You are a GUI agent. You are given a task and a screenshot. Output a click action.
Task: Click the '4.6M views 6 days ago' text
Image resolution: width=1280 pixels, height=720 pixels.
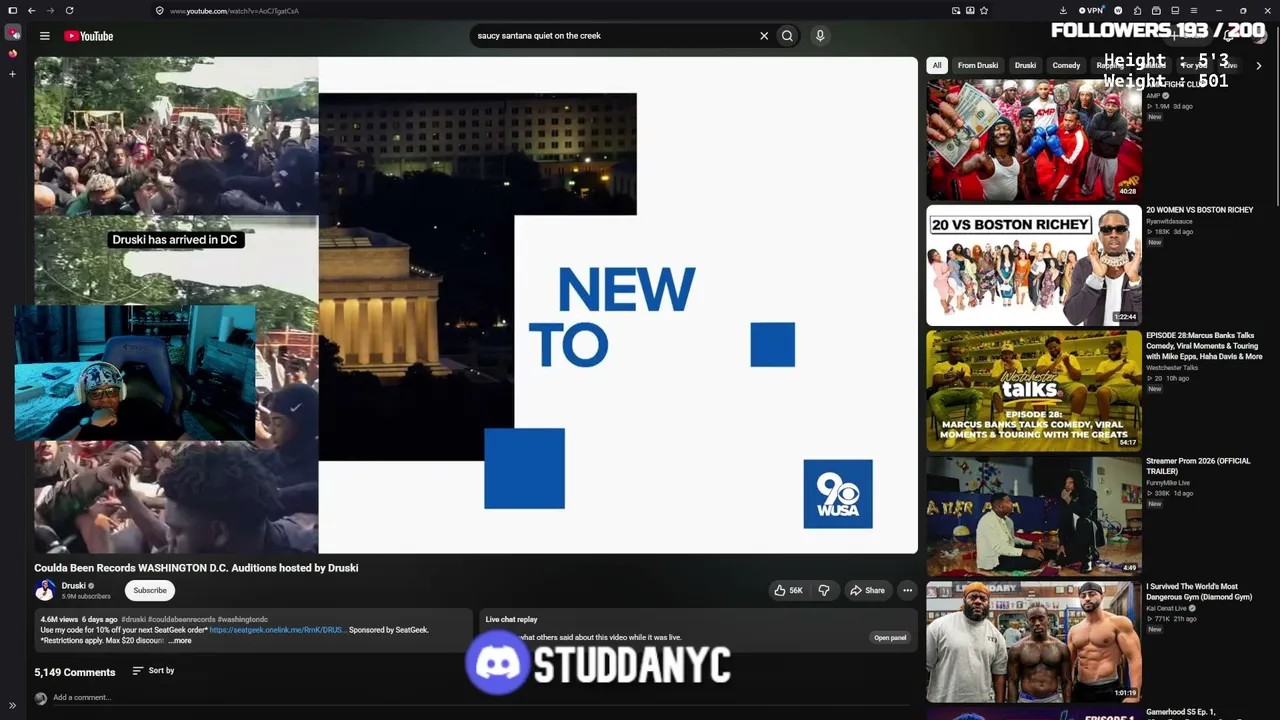click(x=79, y=620)
